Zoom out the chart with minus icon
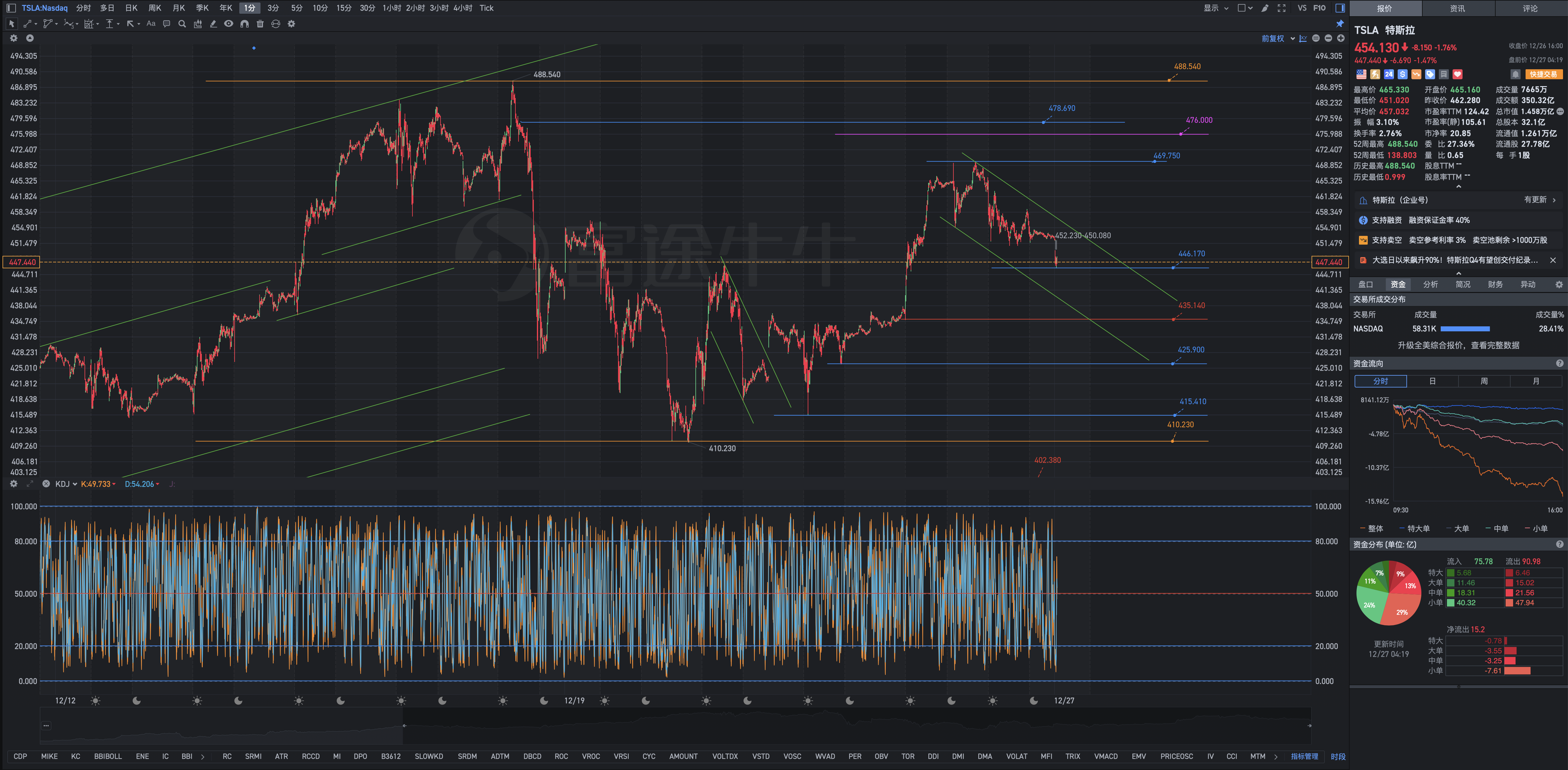Screen dimensions: 1568x770 coord(1328,38)
